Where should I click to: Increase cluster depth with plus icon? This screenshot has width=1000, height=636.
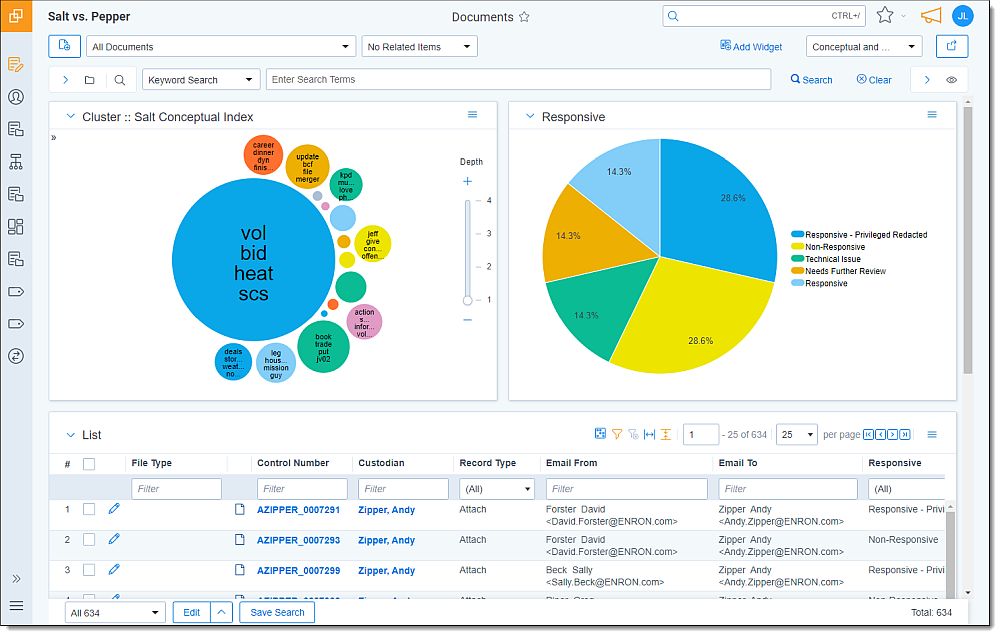[x=467, y=182]
